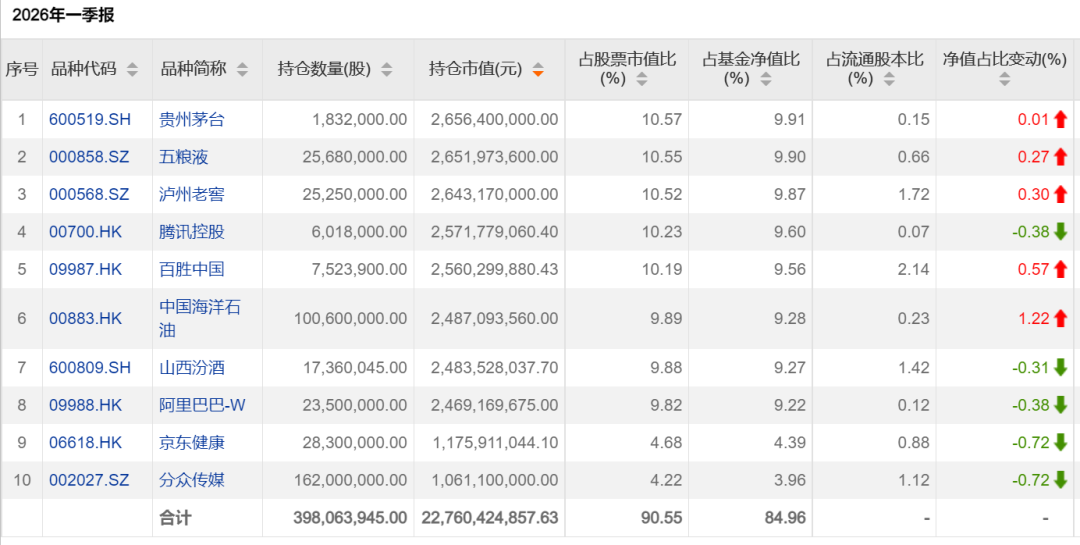Click stock code 600809.SH
Image resolution: width=1080 pixels, height=545 pixels.
90,368
